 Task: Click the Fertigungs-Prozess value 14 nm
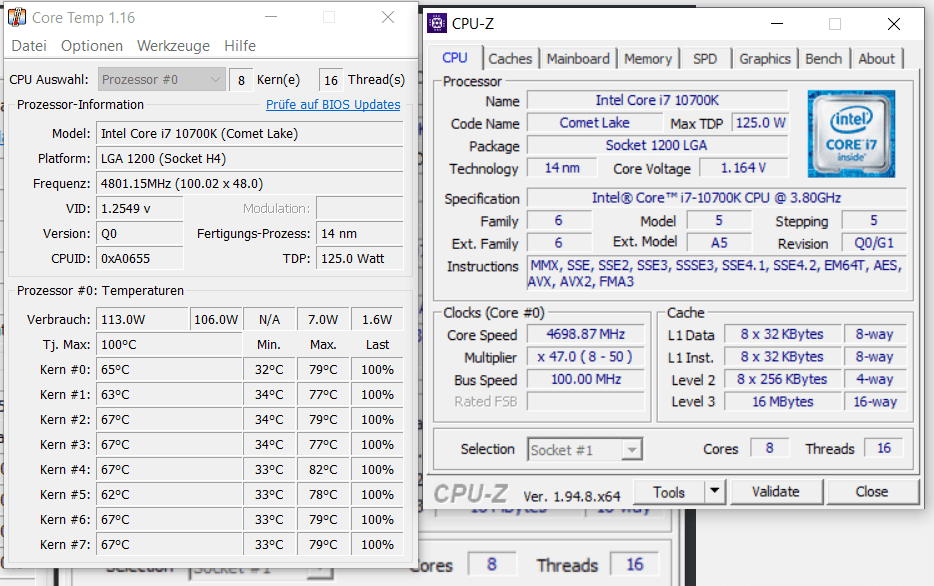click(x=360, y=233)
